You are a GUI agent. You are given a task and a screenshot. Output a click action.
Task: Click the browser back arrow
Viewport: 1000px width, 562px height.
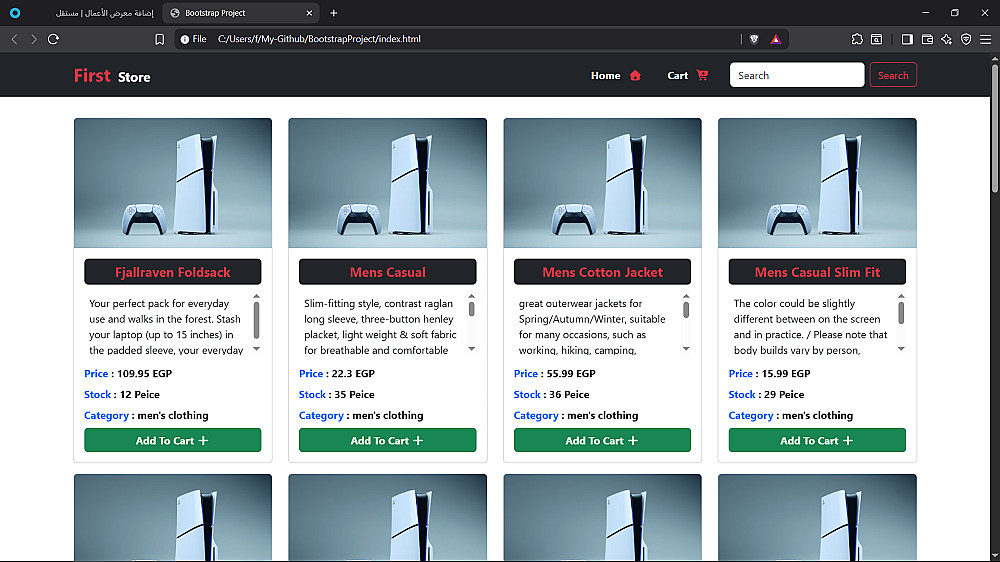15,39
